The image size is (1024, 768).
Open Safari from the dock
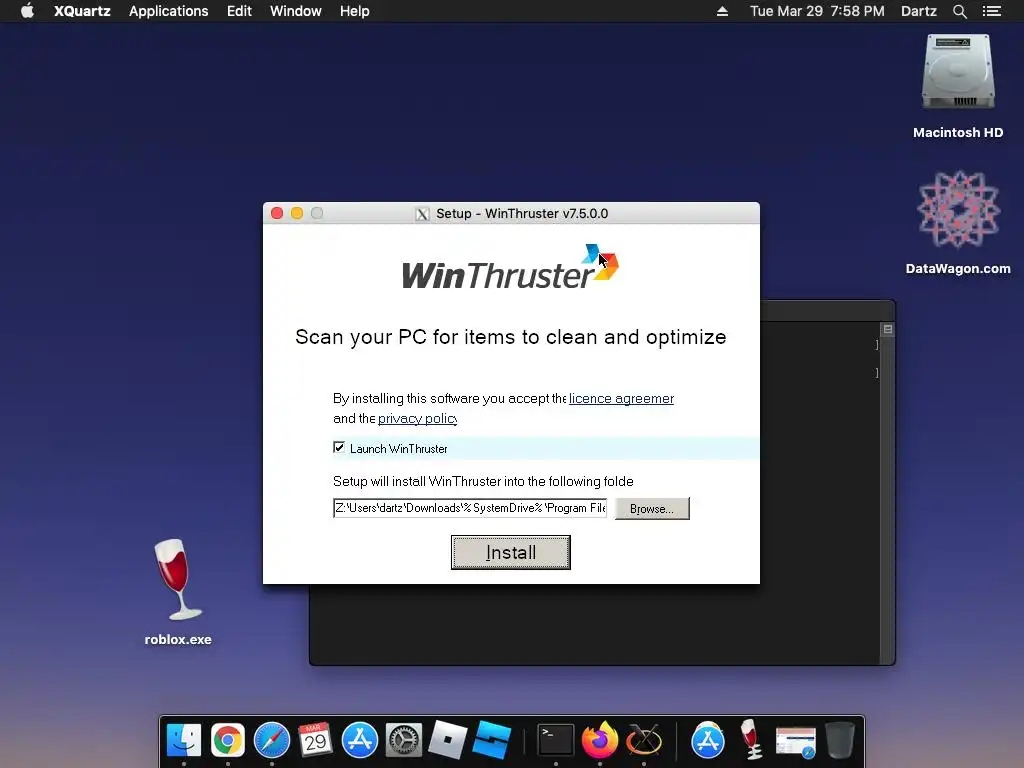272,740
